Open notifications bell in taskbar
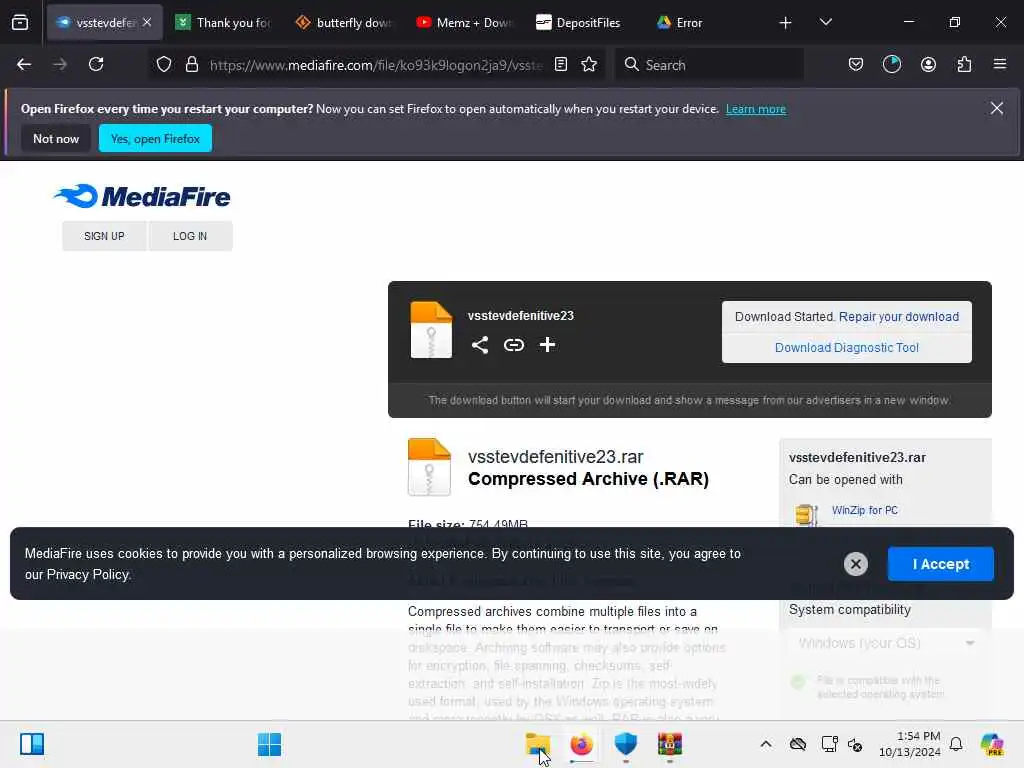Viewport: 1024px width, 768px height. point(955,744)
